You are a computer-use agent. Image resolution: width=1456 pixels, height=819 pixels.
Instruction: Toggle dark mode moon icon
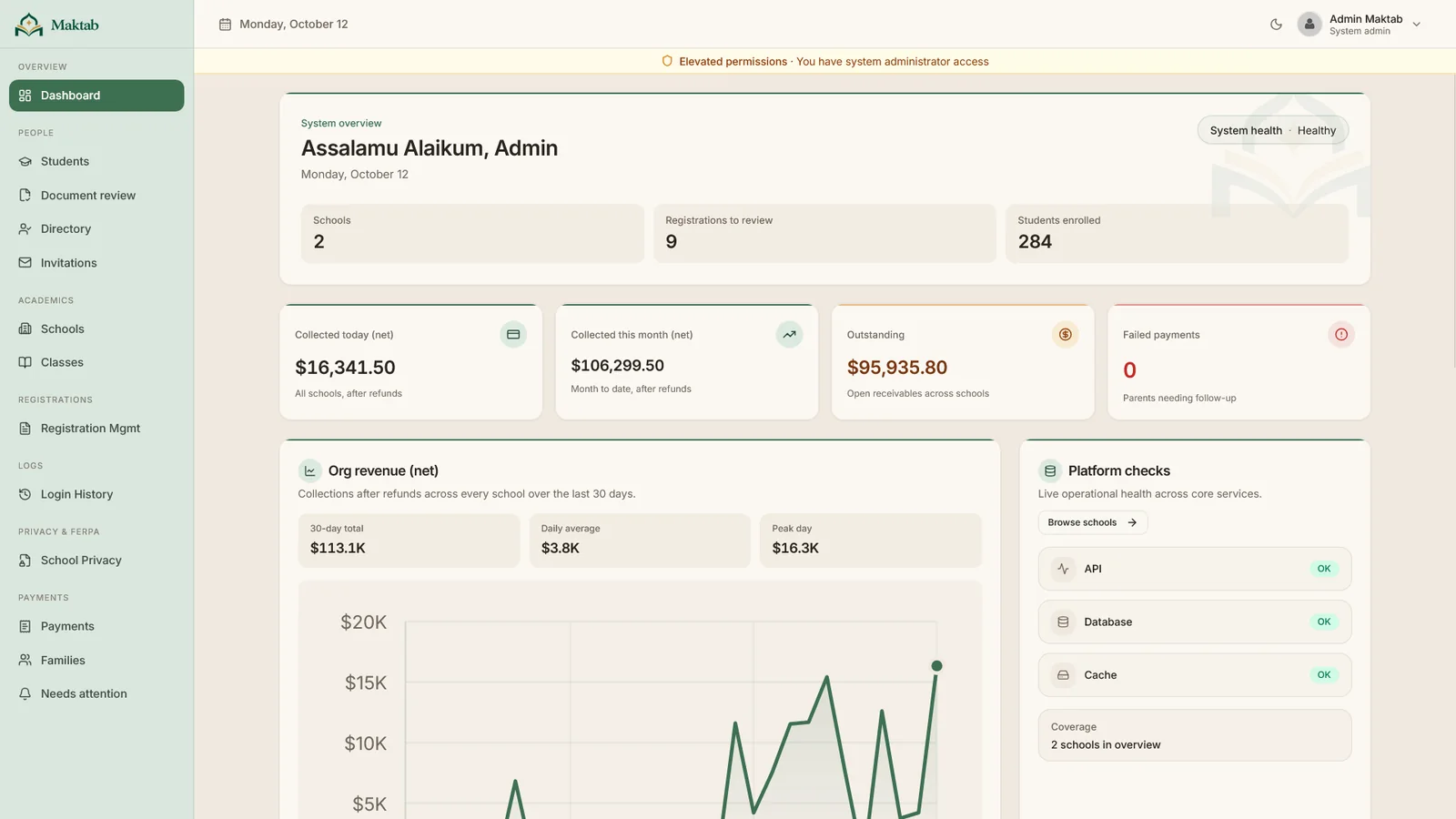1276,25
